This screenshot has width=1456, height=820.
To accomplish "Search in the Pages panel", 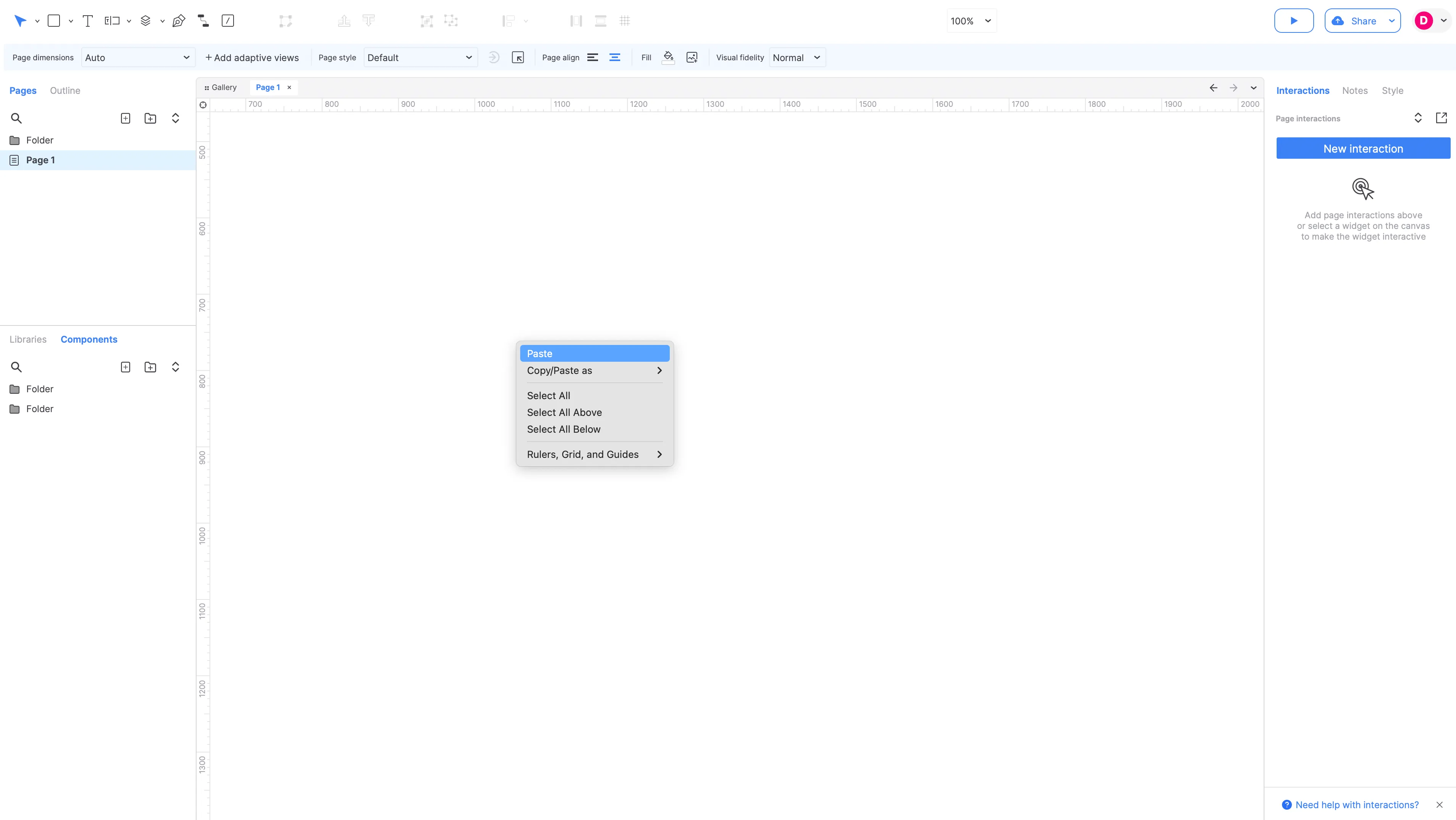I will [16, 118].
